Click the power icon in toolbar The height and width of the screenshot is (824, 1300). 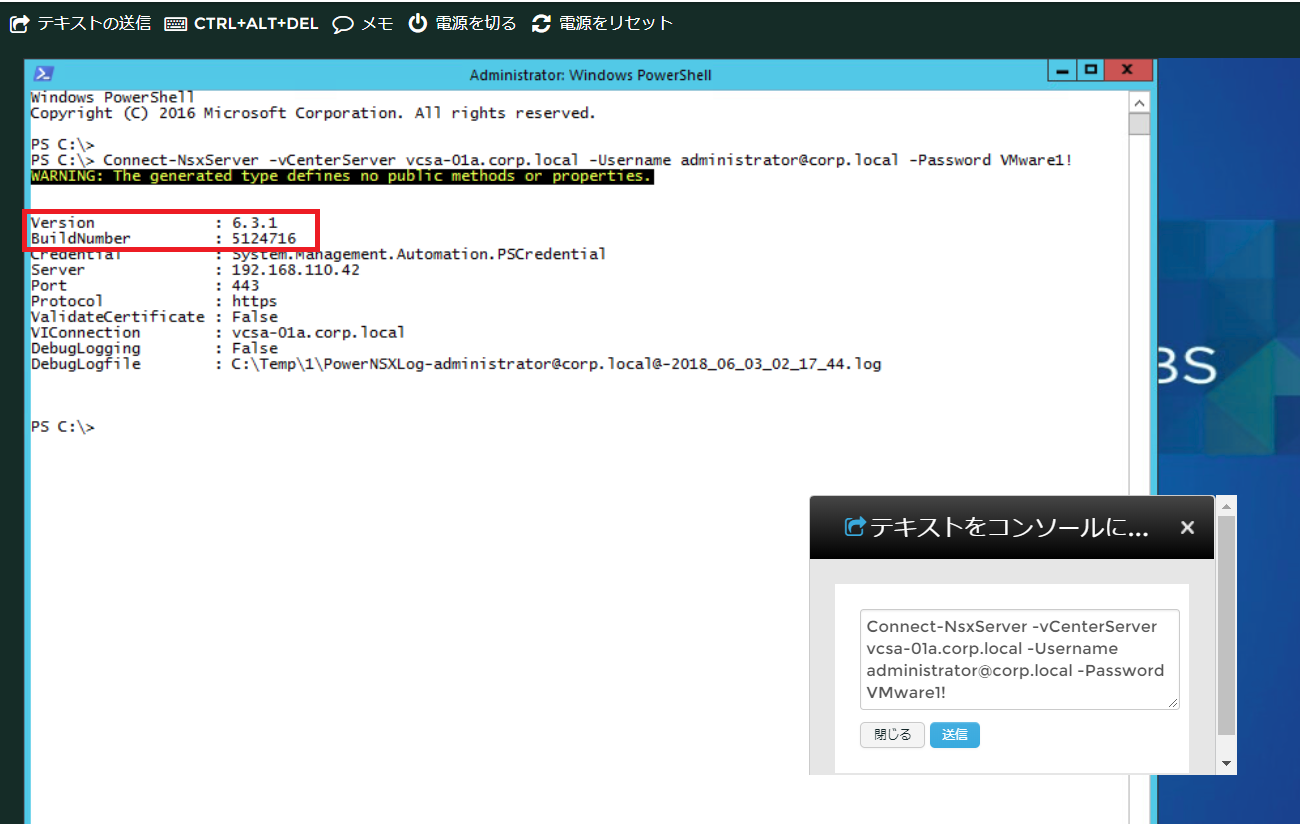tap(418, 23)
